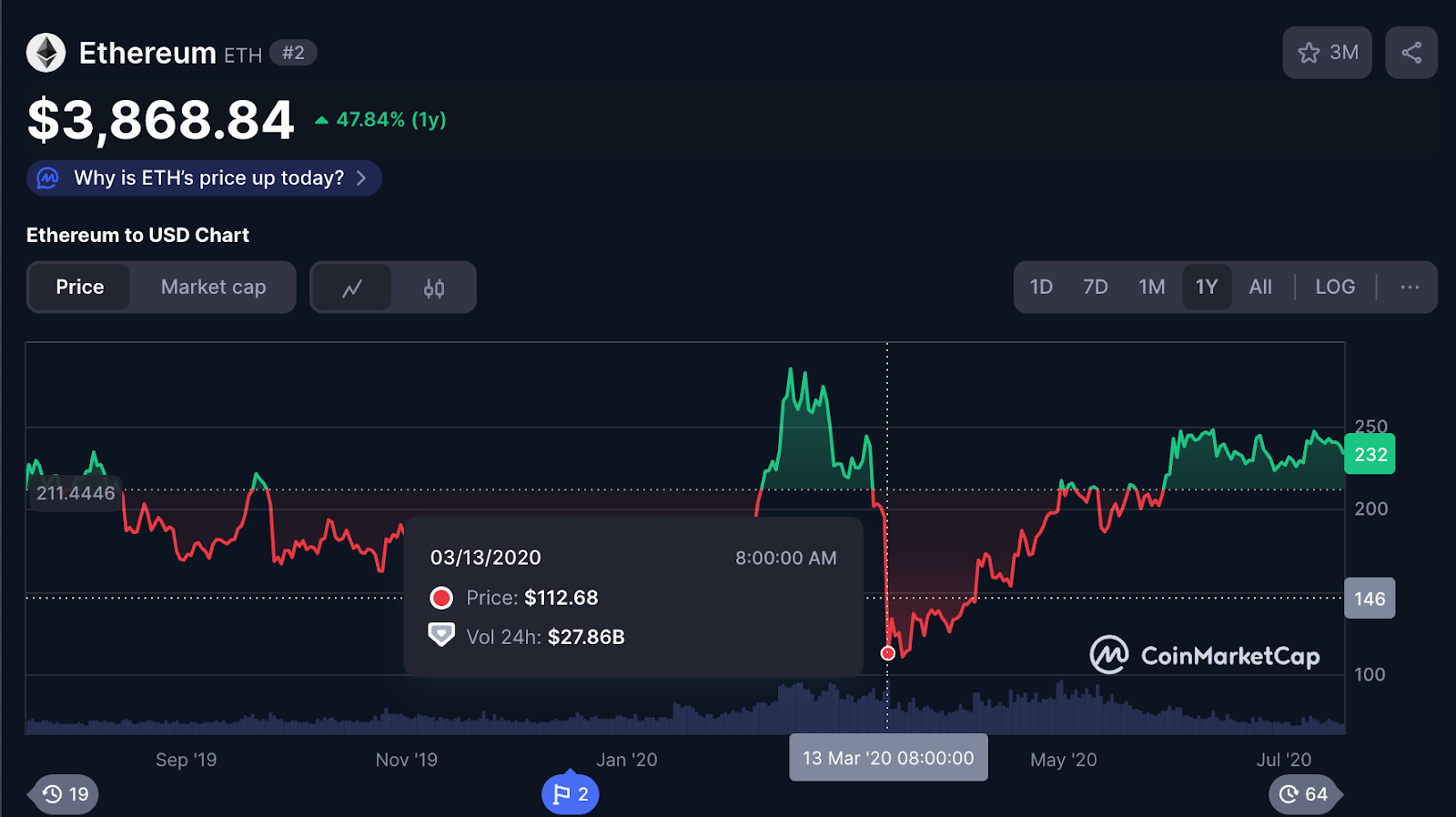Screen dimensions: 1456x817
Task: Click the ETH ticker symbol text
Action: pos(243,55)
